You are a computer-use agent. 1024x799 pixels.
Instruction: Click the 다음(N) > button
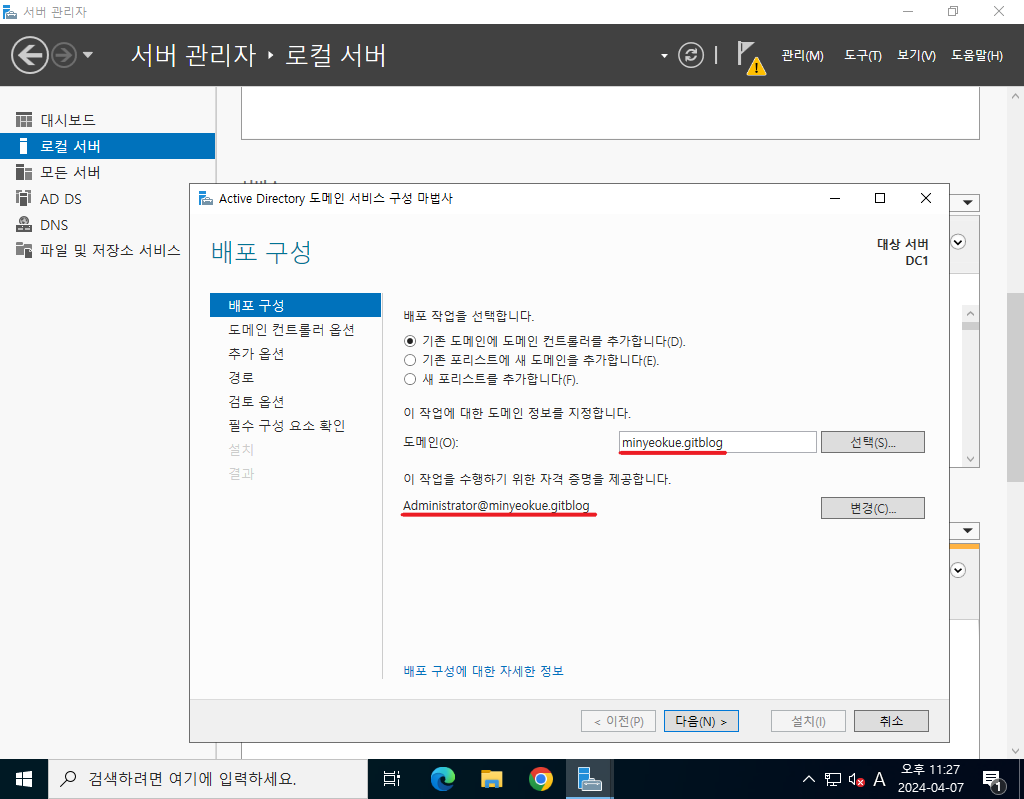pyautogui.click(x=701, y=721)
